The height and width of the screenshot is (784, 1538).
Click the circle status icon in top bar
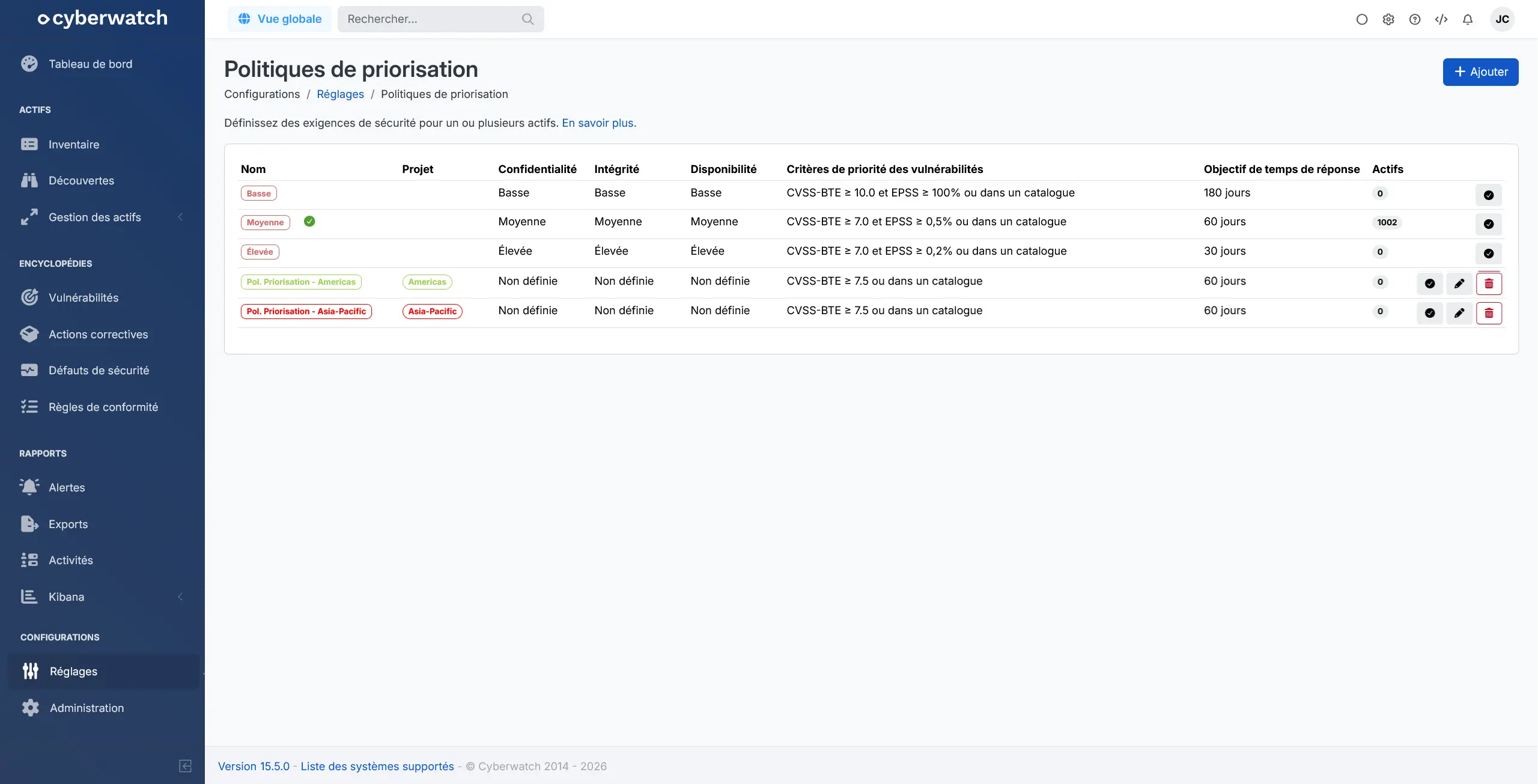pyautogui.click(x=1362, y=19)
